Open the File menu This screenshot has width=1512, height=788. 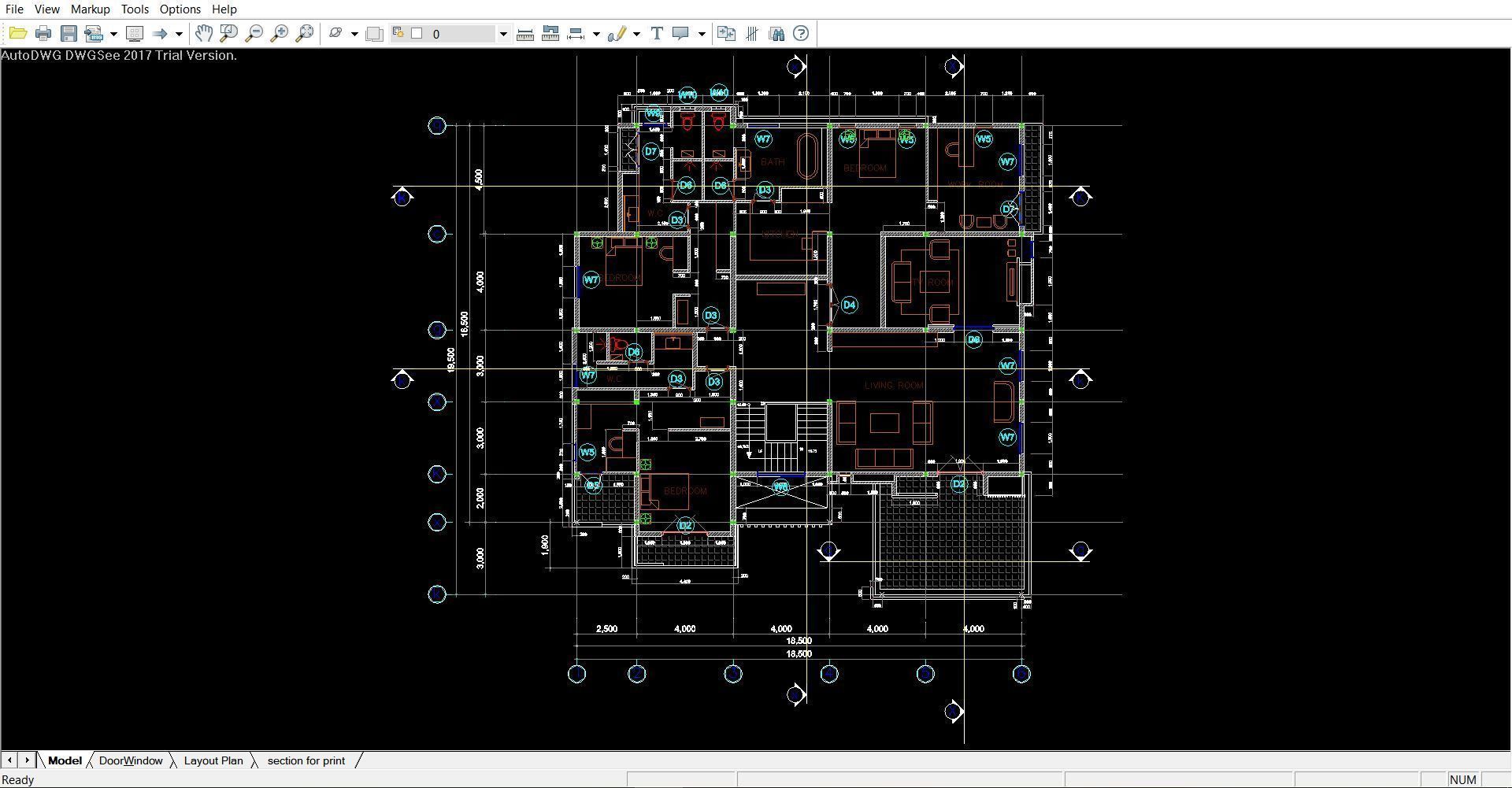coord(14,9)
